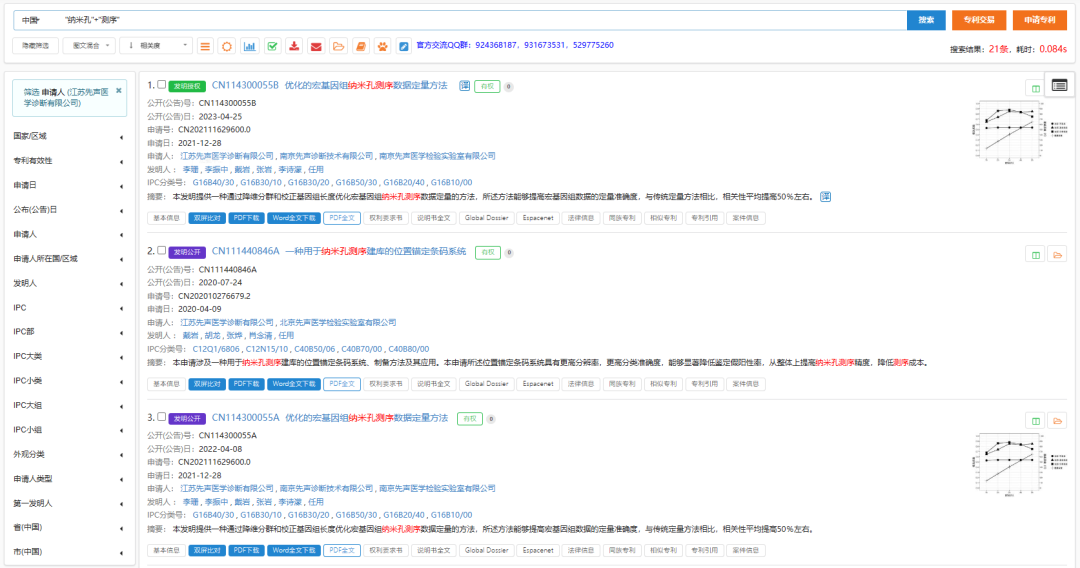Click the orange book icon in toolbar

pos(360,46)
